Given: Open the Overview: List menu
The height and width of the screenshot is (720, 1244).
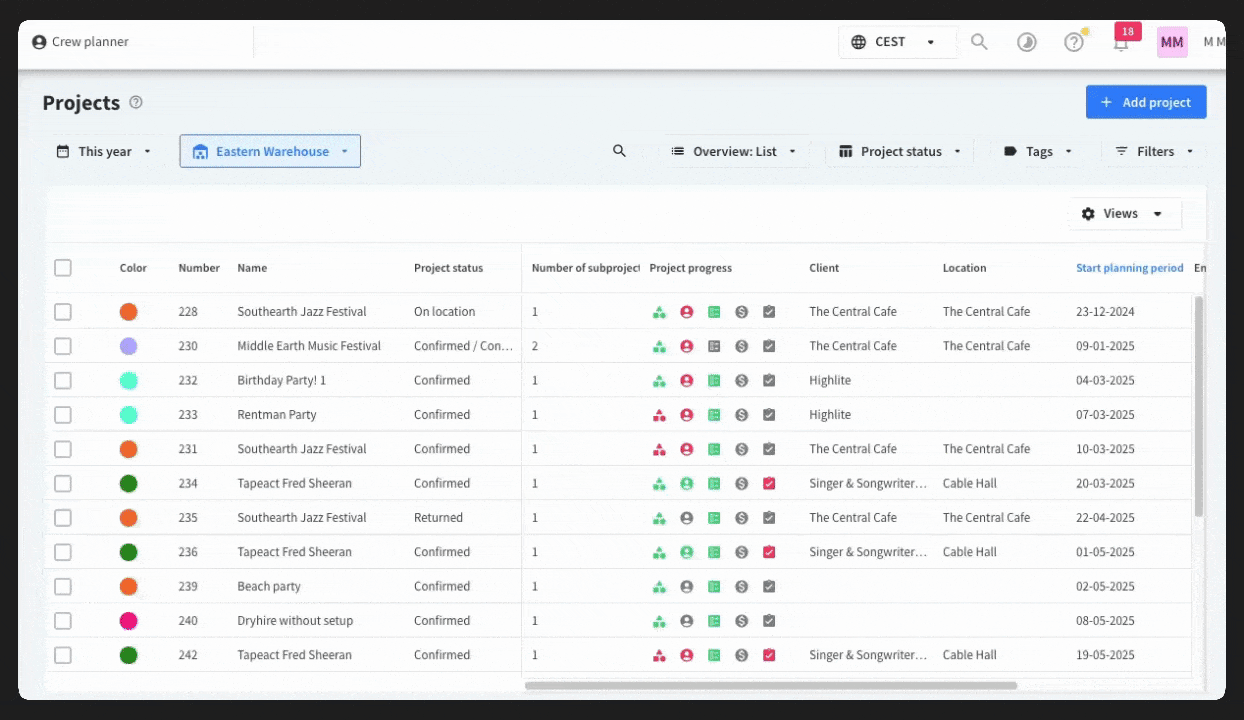Looking at the screenshot, I should tap(734, 152).
